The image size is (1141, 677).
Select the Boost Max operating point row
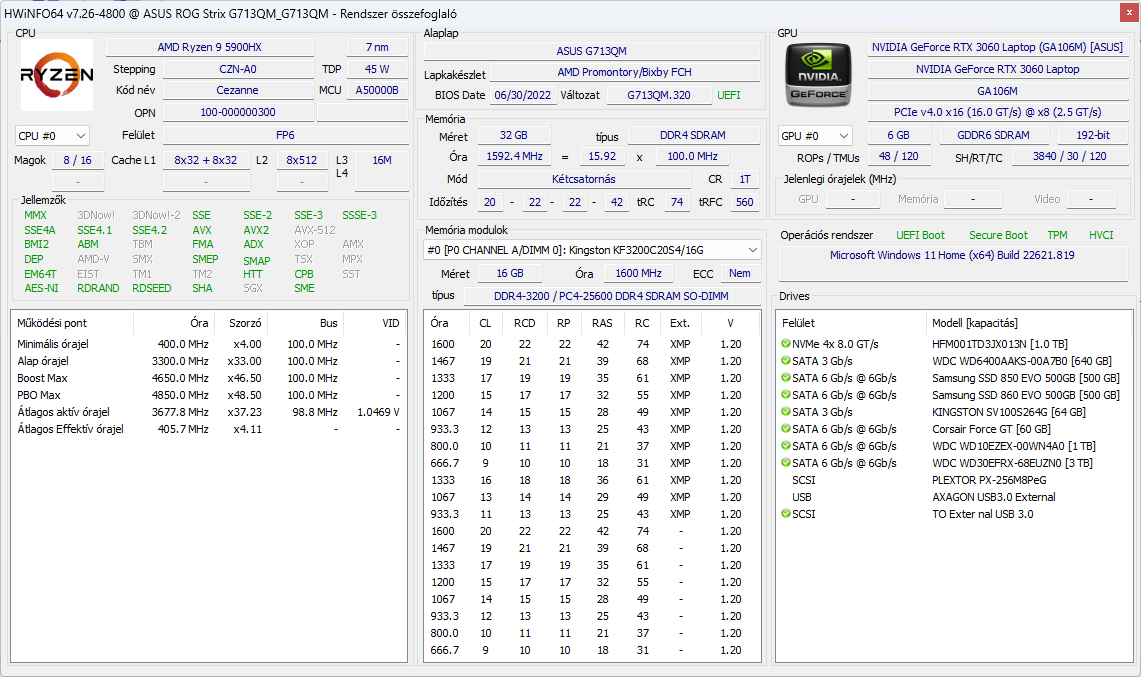click(x=209, y=378)
